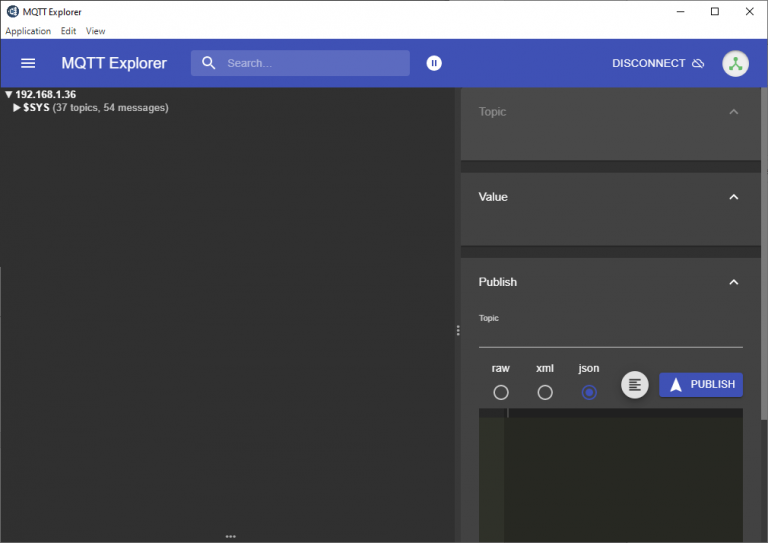Pause updates with the pause icon

434,63
